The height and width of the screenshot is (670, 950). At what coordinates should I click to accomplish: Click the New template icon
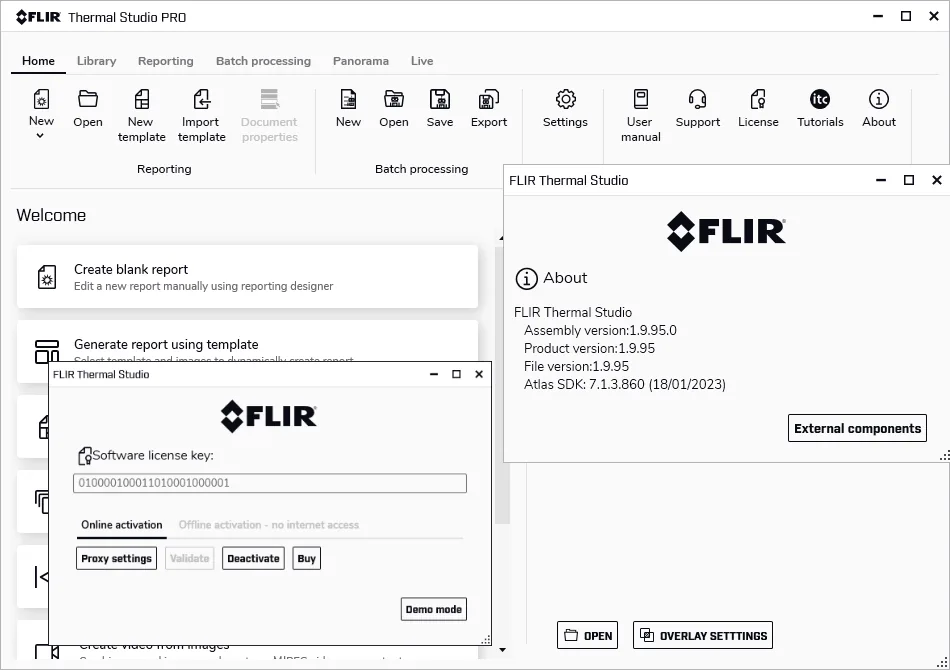click(x=141, y=99)
